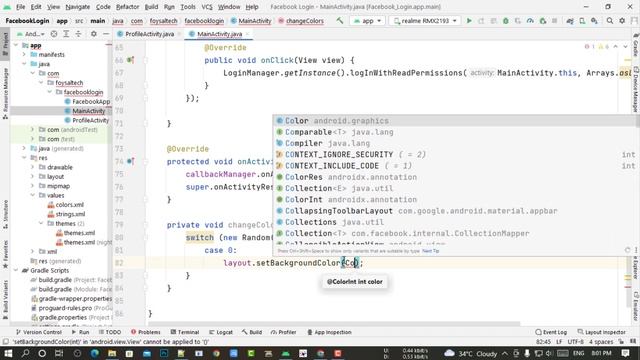The height and width of the screenshot is (360, 640).
Task: Expand the com (androidTest) package
Action: point(32,129)
